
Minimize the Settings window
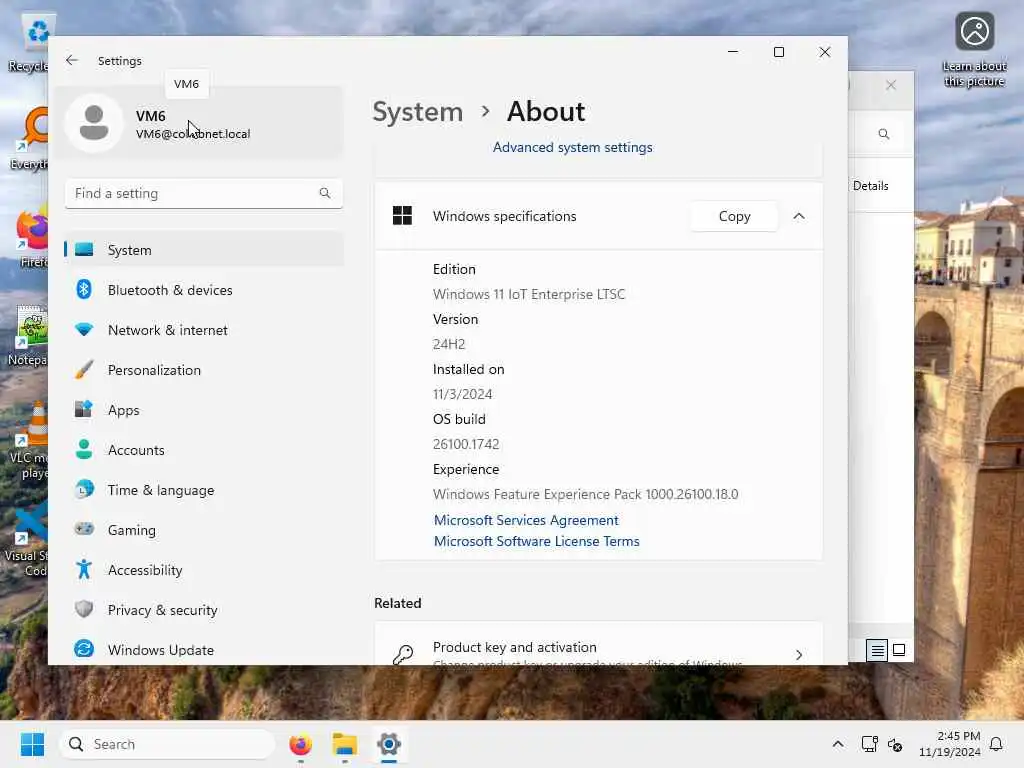pos(733,52)
